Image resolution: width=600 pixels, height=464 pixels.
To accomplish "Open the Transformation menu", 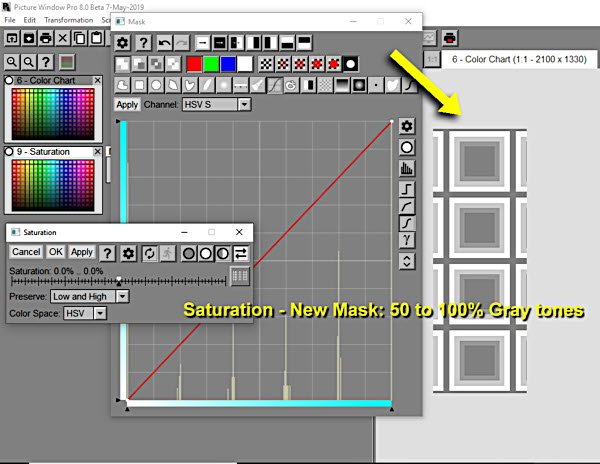I will coord(68,20).
